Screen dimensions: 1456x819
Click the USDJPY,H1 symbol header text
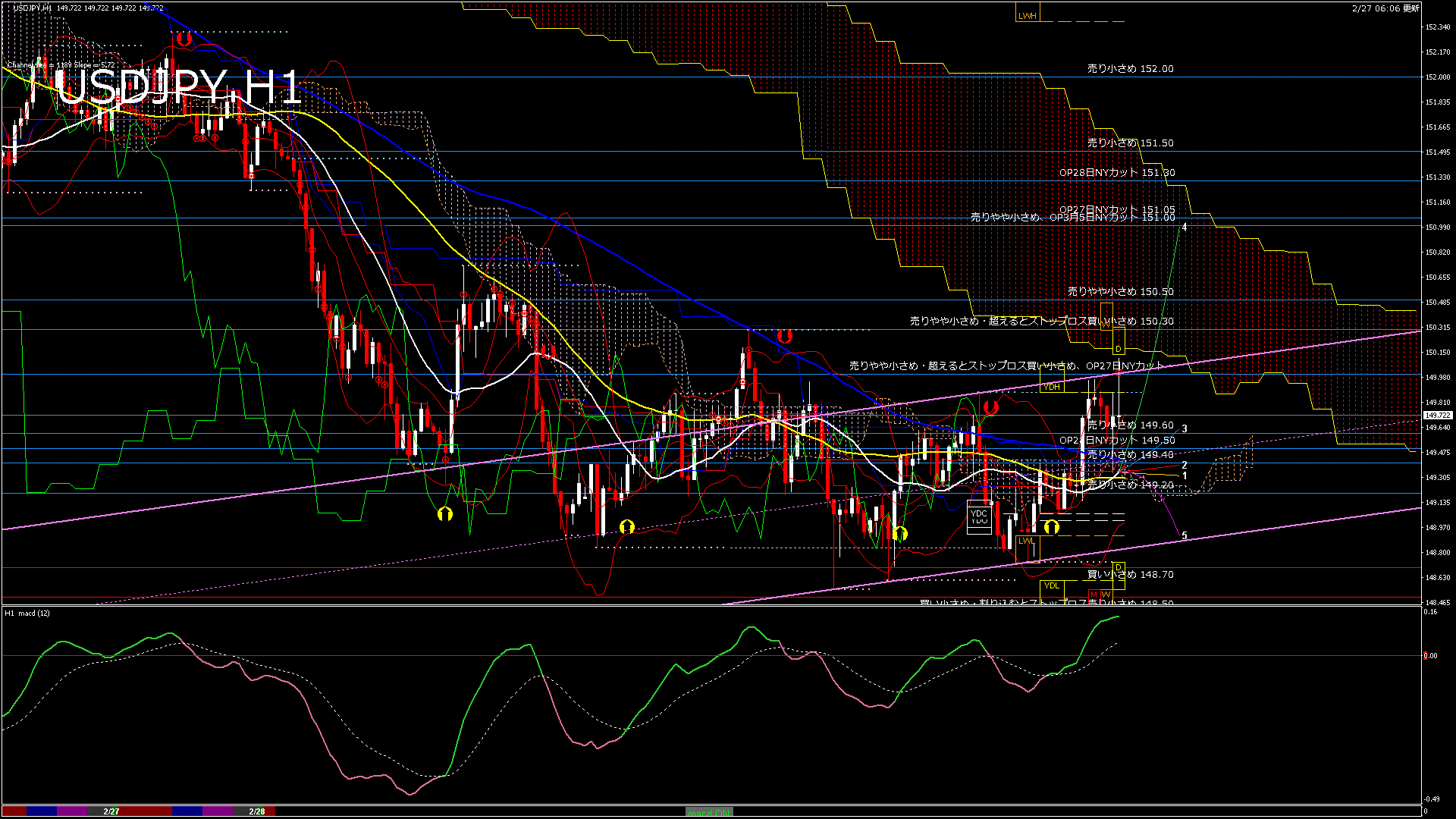33,8
